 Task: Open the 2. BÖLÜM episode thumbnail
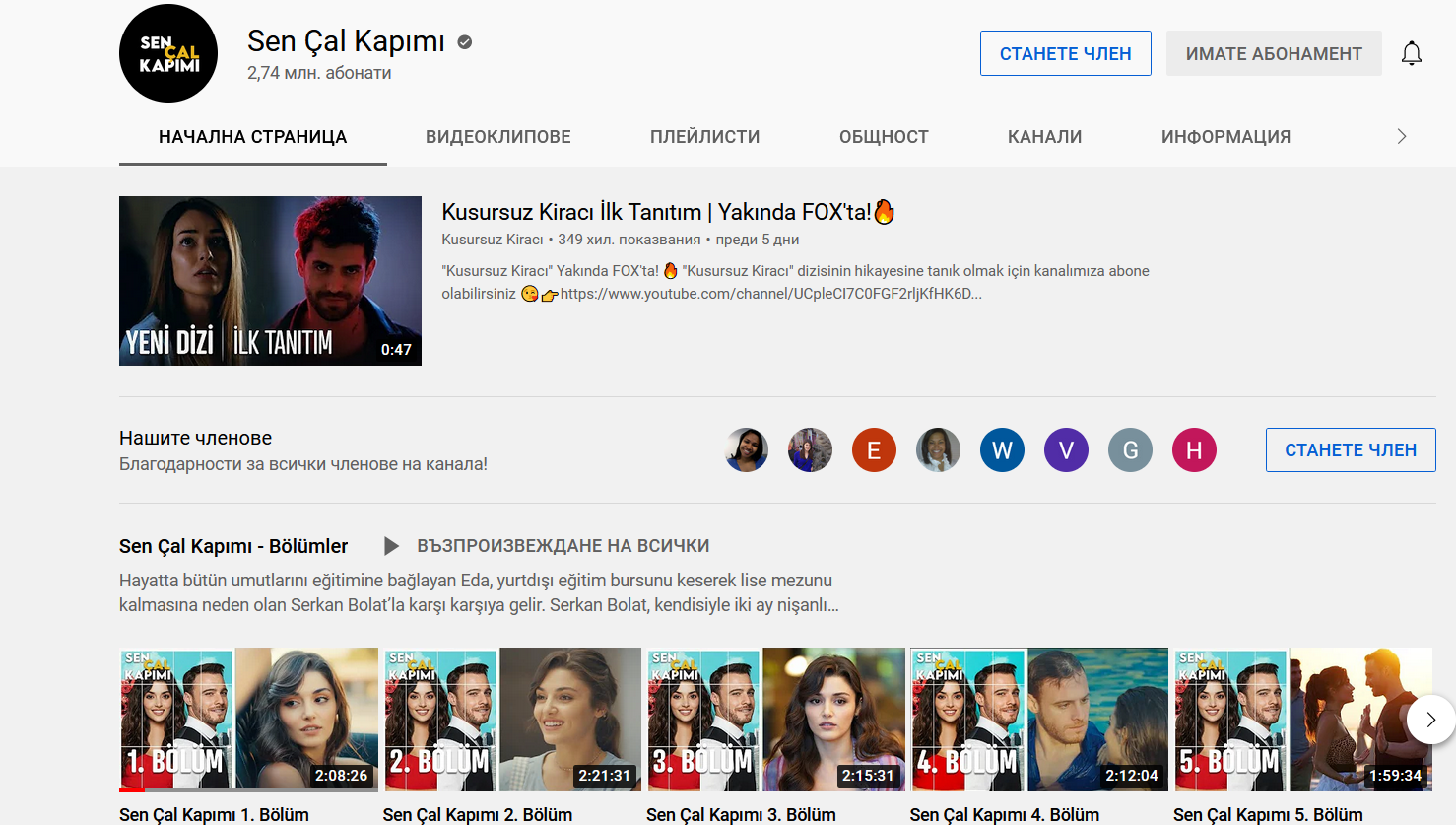pos(512,720)
